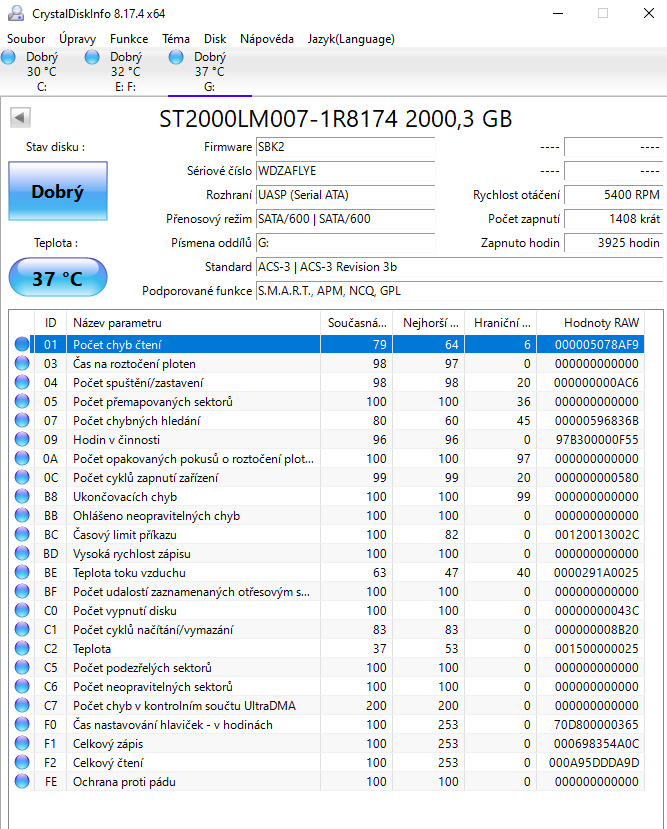Select the C: drive status orb
The image size is (667, 829).
coord(8,58)
